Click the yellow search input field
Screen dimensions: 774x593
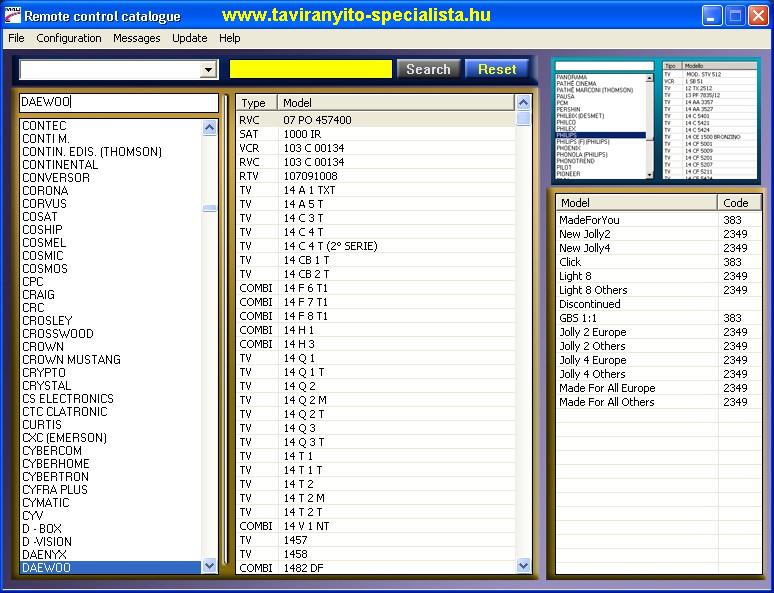310,69
